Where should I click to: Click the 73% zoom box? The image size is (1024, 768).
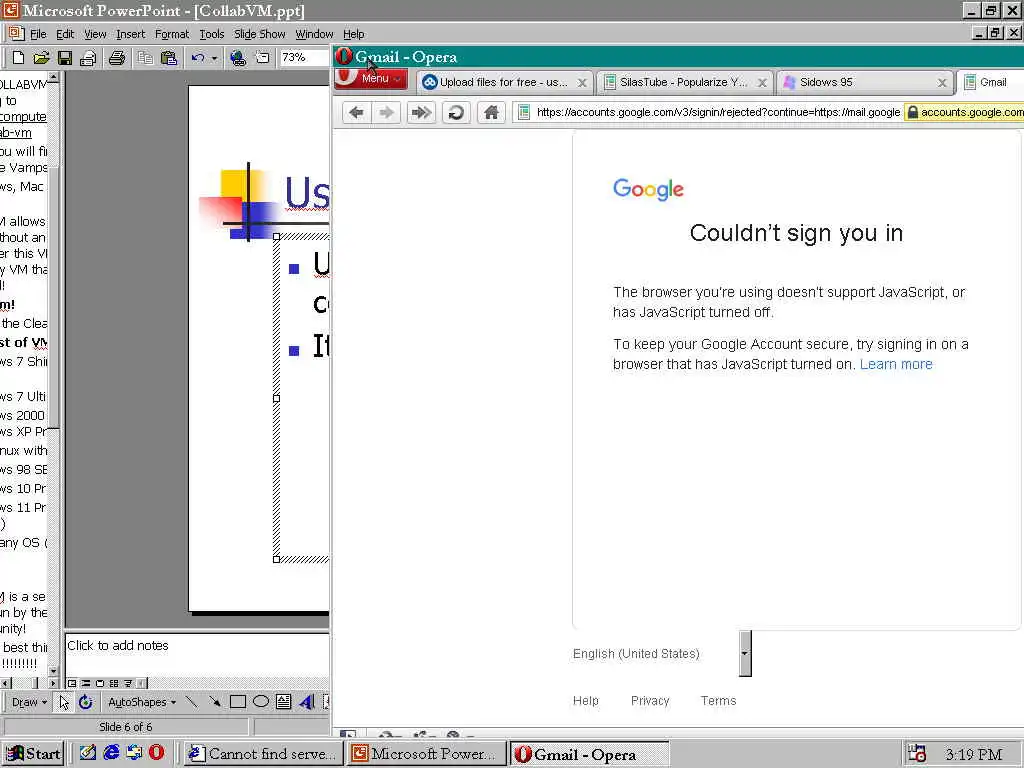tap(304, 57)
